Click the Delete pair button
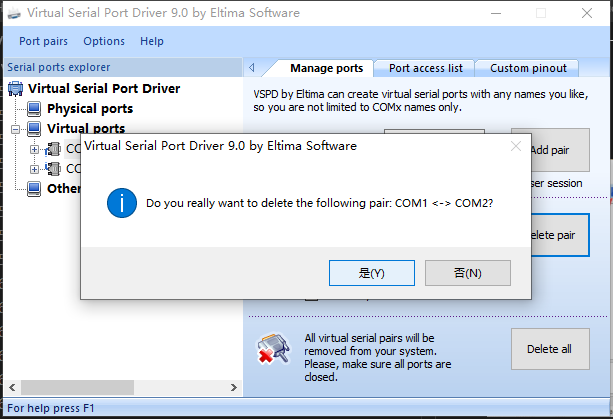Image resolution: width=613 pixels, height=419 pixels. pos(560,235)
